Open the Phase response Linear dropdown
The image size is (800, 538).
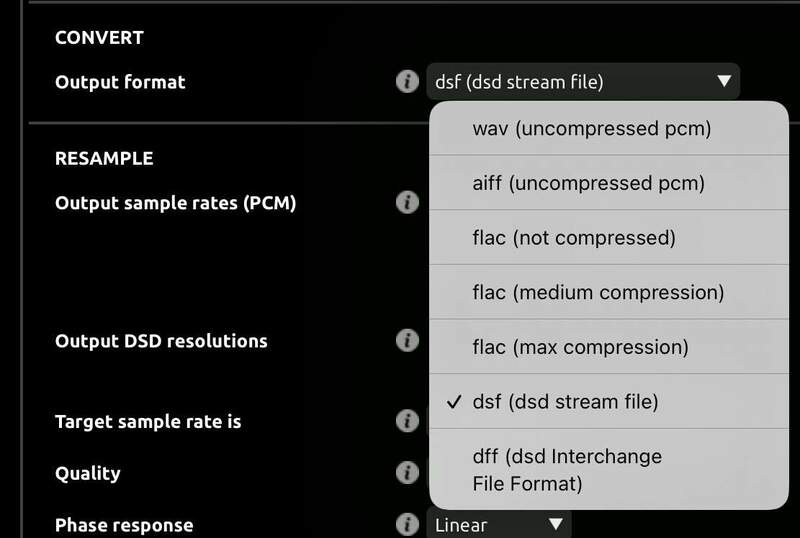[x=498, y=524]
